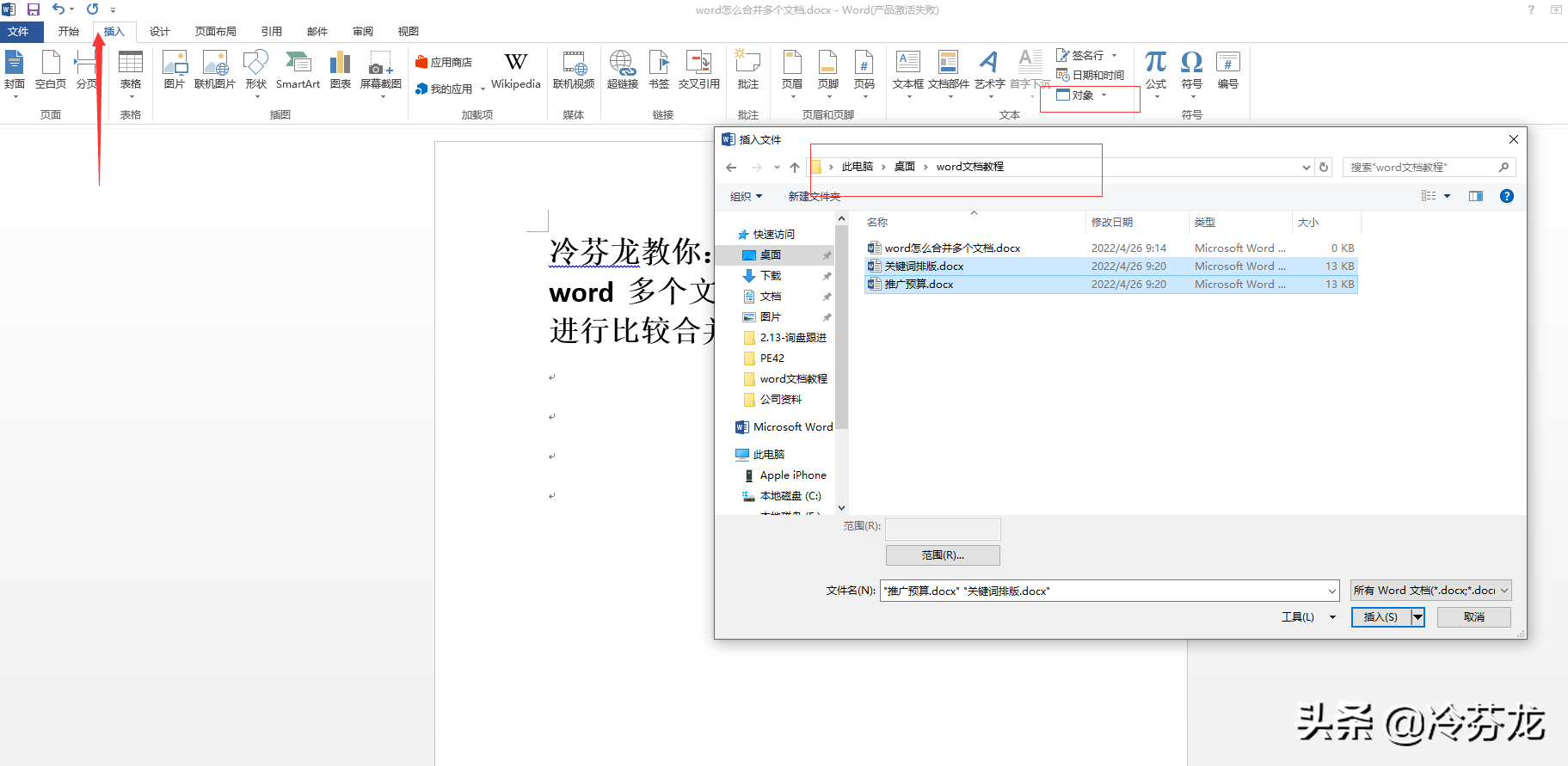Open dialog help question mark icon
The width and height of the screenshot is (1568, 766).
click(1507, 196)
